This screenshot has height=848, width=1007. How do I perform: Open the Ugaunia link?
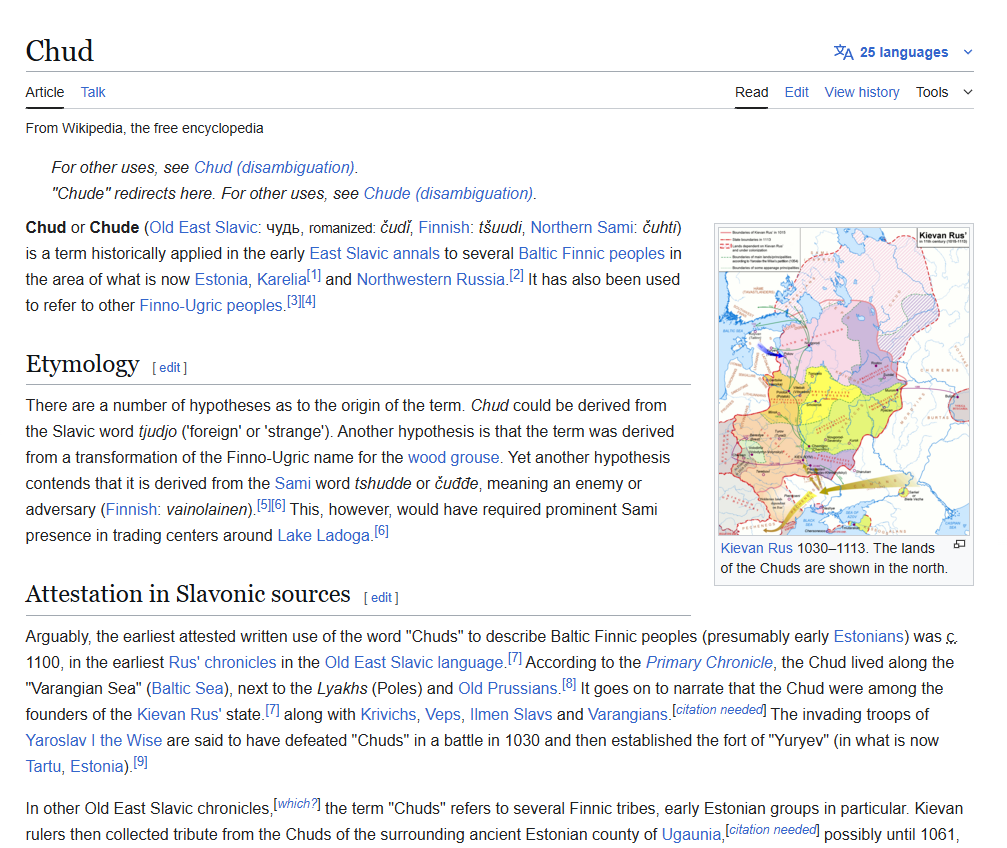click(x=691, y=835)
